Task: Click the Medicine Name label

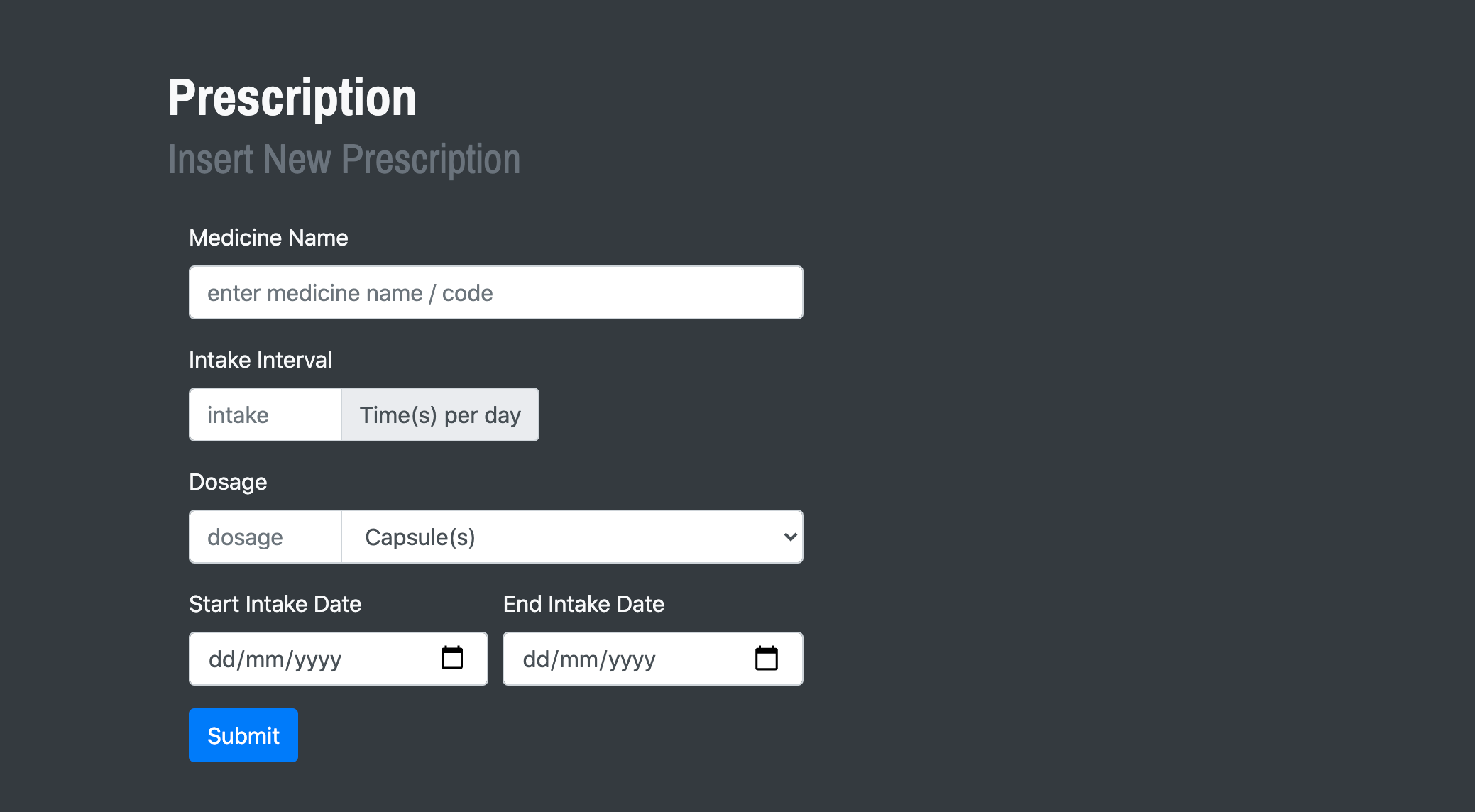Action: [x=268, y=238]
